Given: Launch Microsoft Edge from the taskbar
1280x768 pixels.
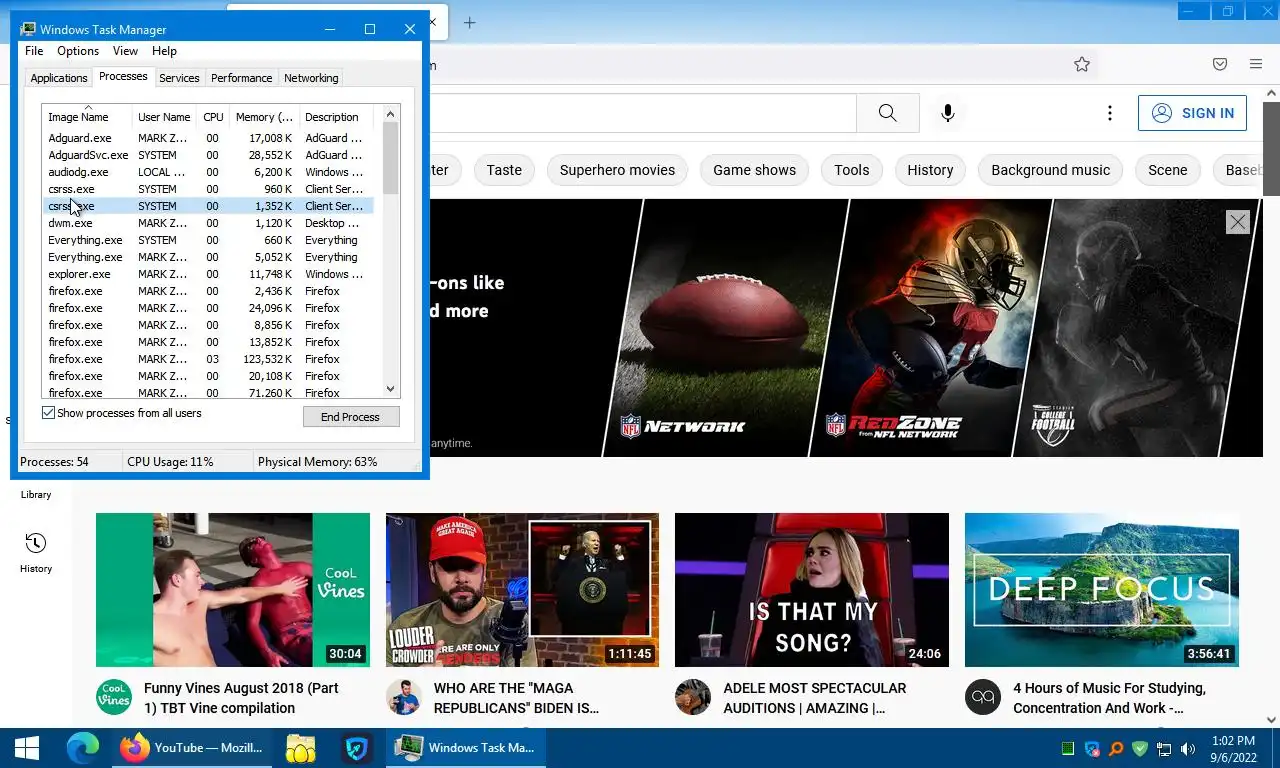Looking at the screenshot, I should tap(82, 748).
